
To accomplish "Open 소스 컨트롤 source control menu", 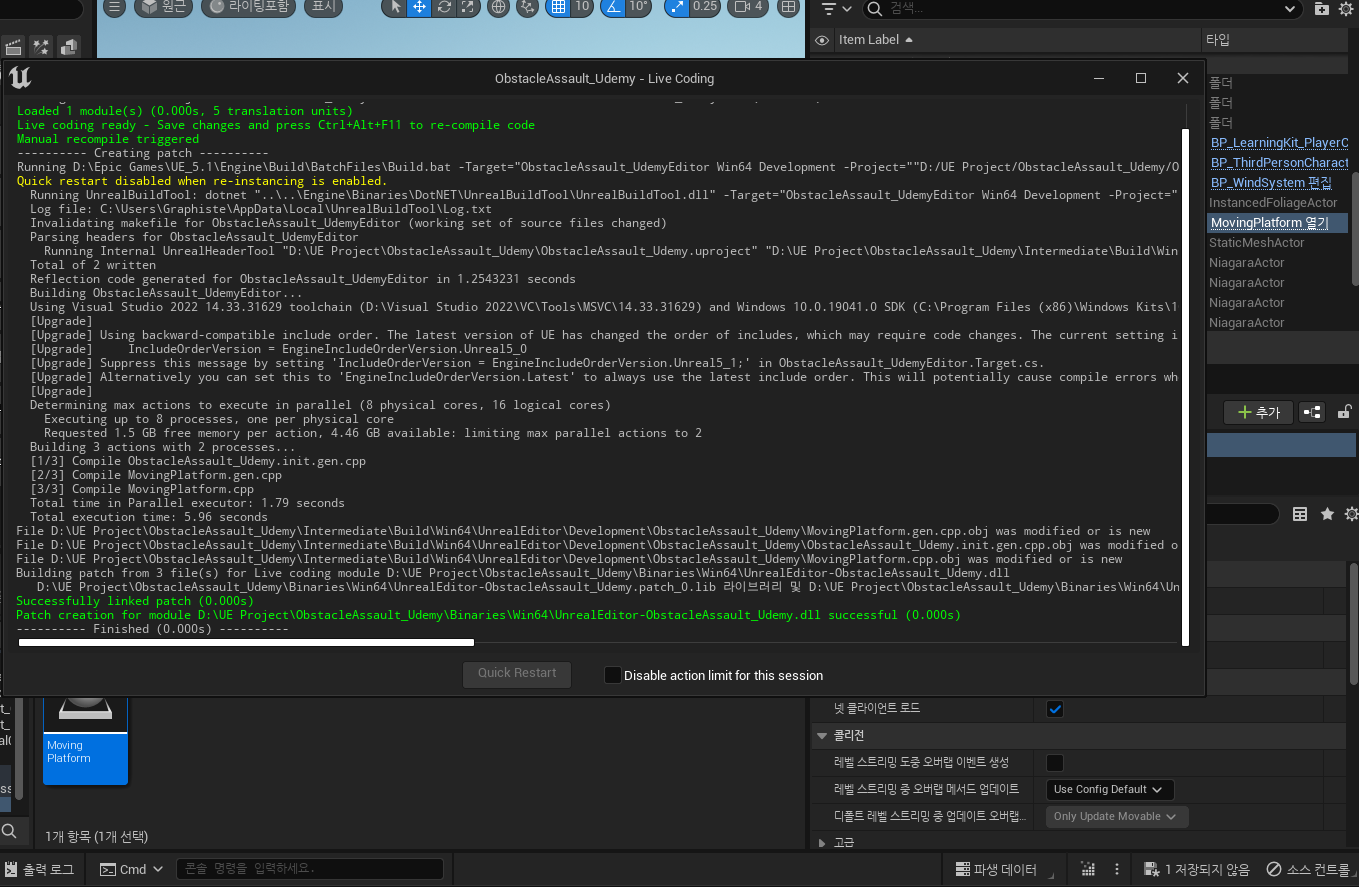I will tap(1309, 869).
